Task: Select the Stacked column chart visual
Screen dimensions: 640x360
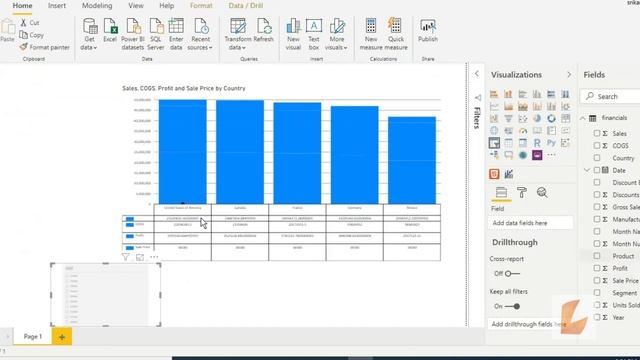Action: (508, 94)
